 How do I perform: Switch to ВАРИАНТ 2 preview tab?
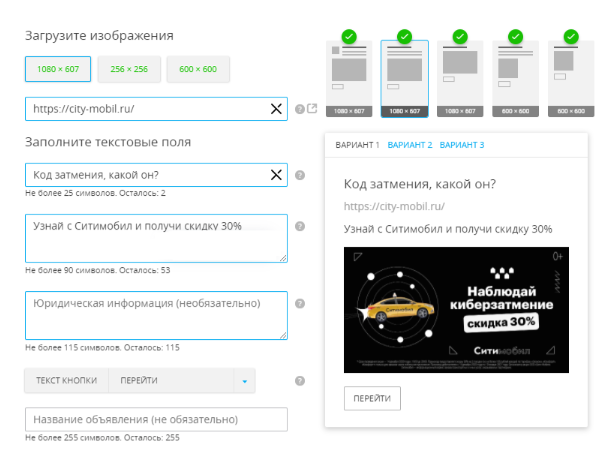(410, 145)
